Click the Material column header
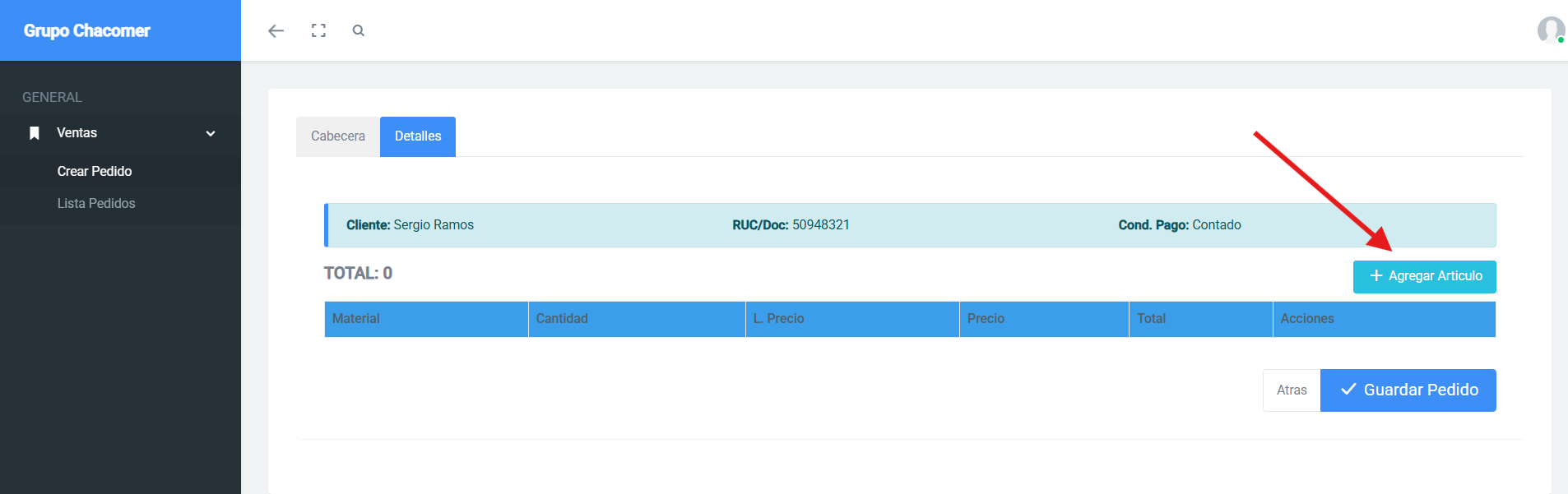Image resolution: width=1568 pixels, height=494 pixels. tap(356, 319)
